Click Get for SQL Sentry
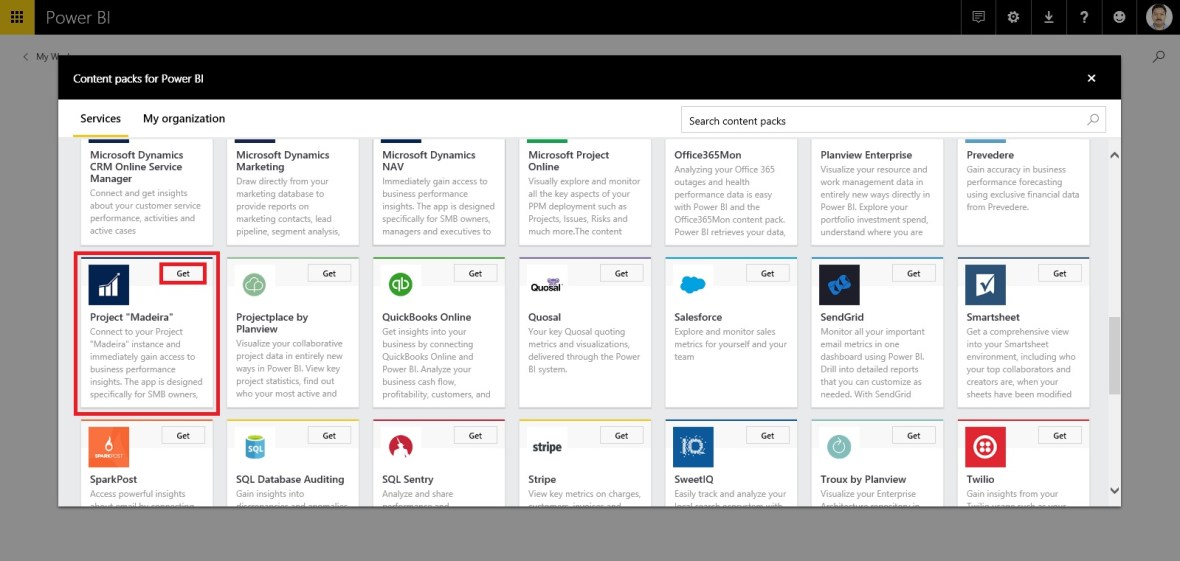Image resolution: width=1180 pixels, height=561 pixels. tap(476, 435)
